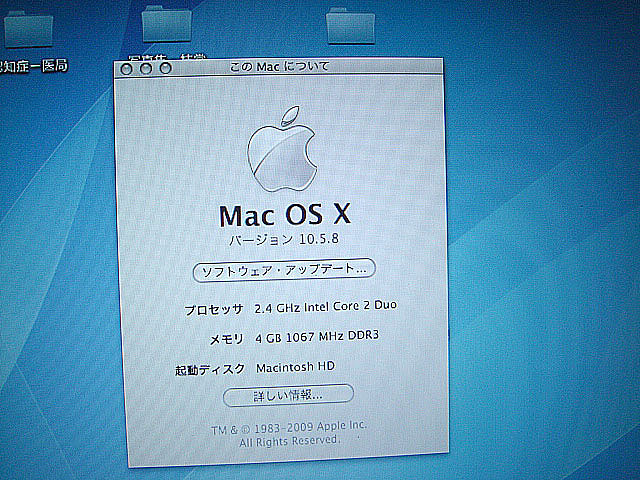Viewport: 640px width, 480px height.
Task: Open the 詳しい情報 button
Action: [x=288, y=395]
